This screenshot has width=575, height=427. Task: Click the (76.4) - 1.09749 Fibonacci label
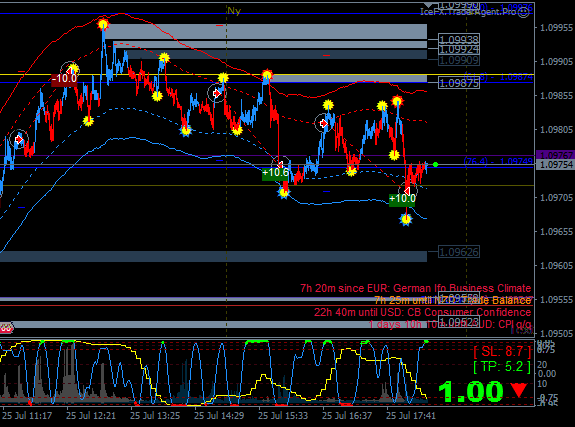point(498,161)
